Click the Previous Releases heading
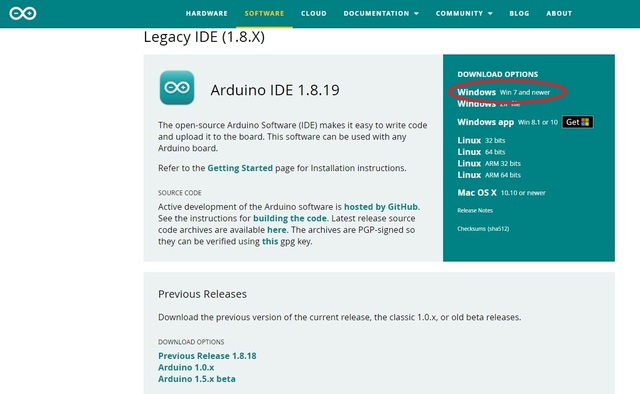This screenshot has height=394, width=640. (202, 294)
